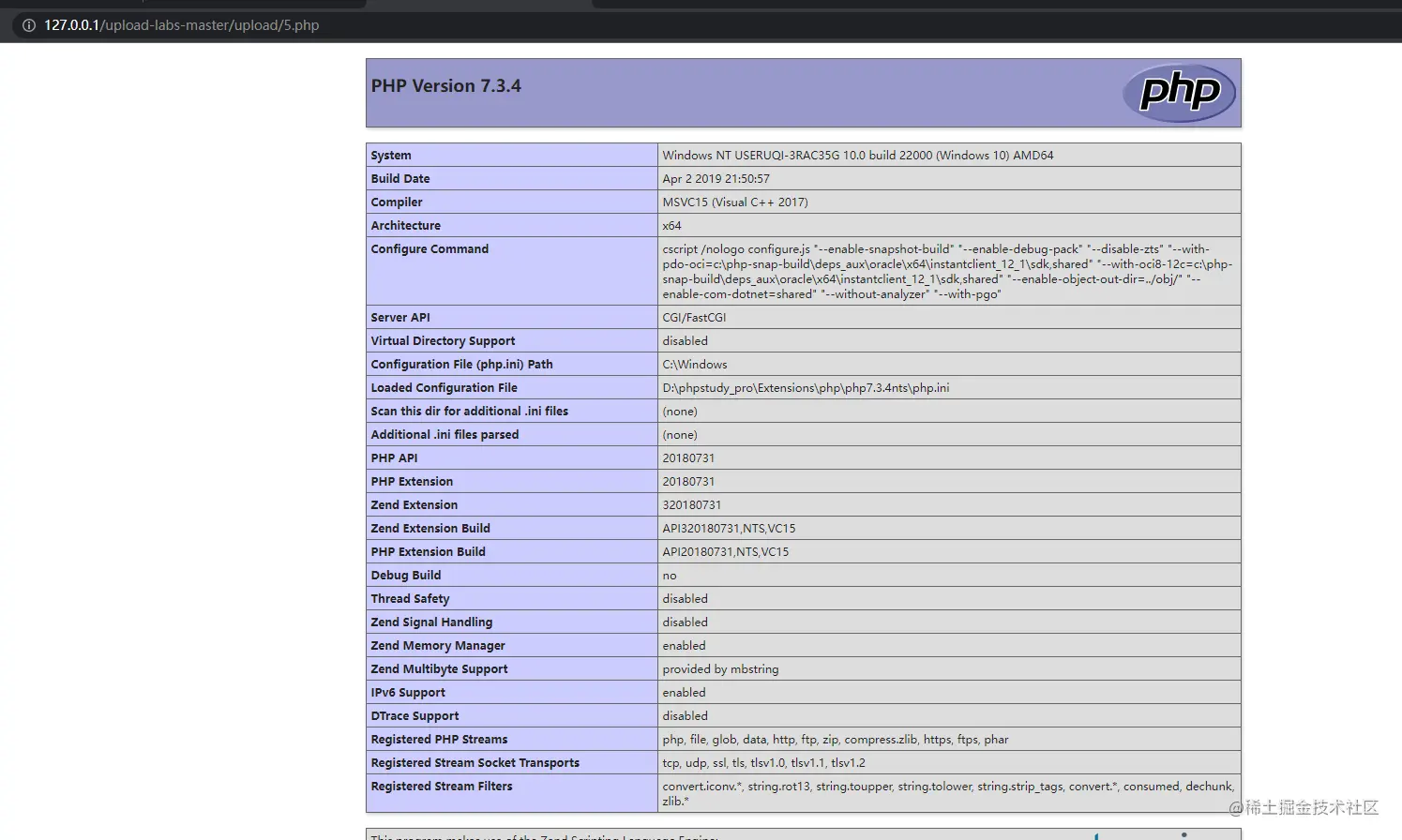Select "Additional .ini files parsed" label
Screen dimensions: 1402x840
pos(445,435)
